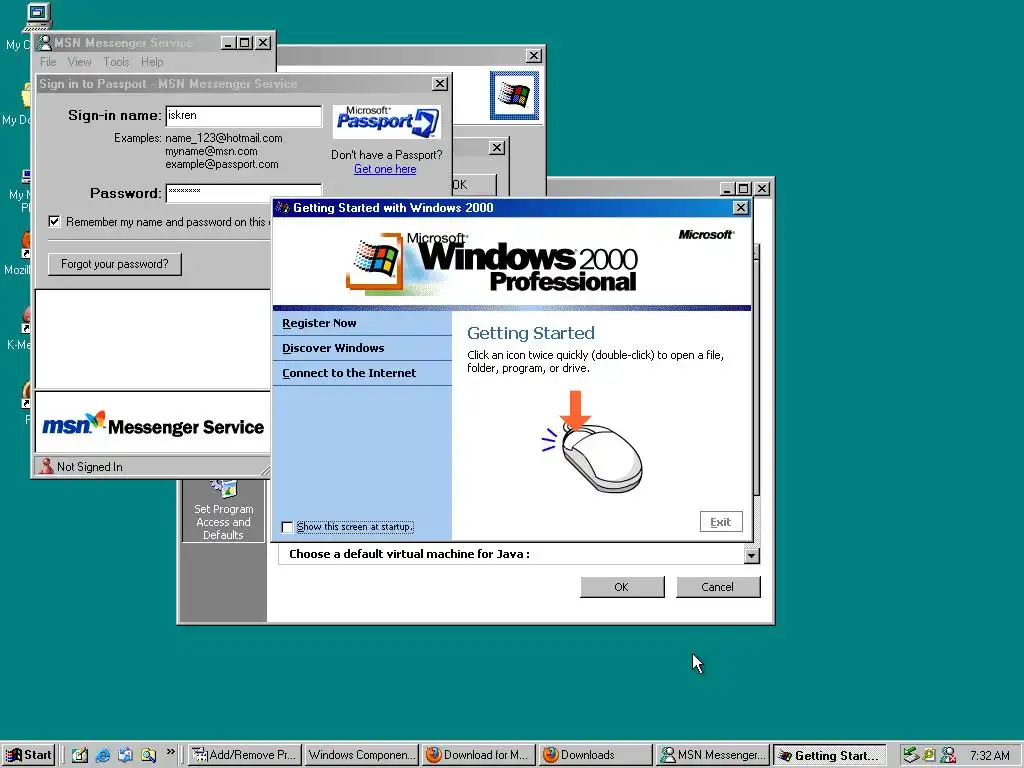Switch to MSN Messenger taskbar button
This screenshot has height=768, width=1024.
[712, 755]
